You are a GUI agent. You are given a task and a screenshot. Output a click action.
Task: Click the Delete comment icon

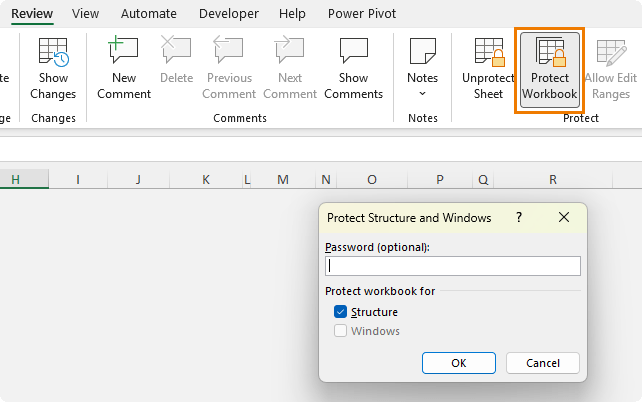click(x=176, y=61)
